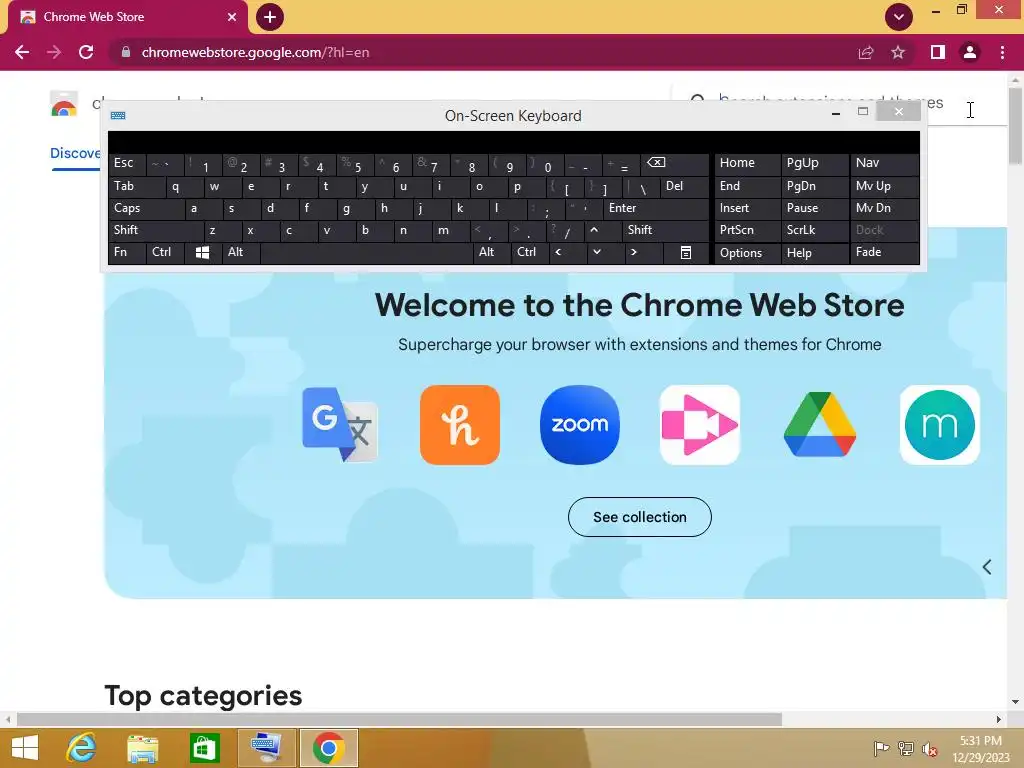Click the pink video recorder extension icon
This screenshot has height=768, width=1024.
[x=699, y=424]
